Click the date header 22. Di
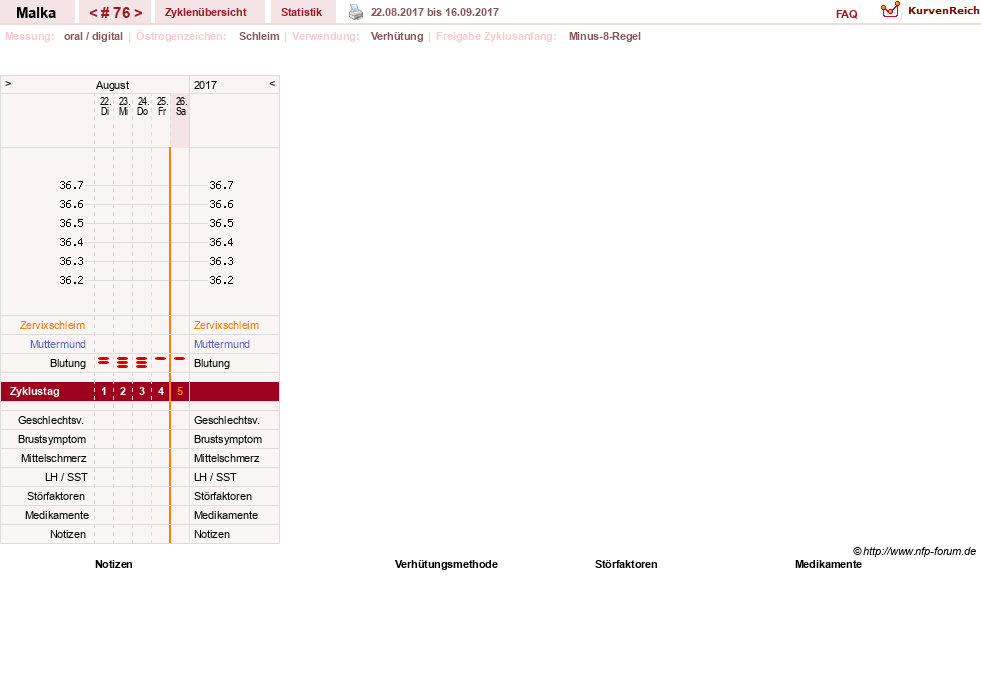 point(105,106)
